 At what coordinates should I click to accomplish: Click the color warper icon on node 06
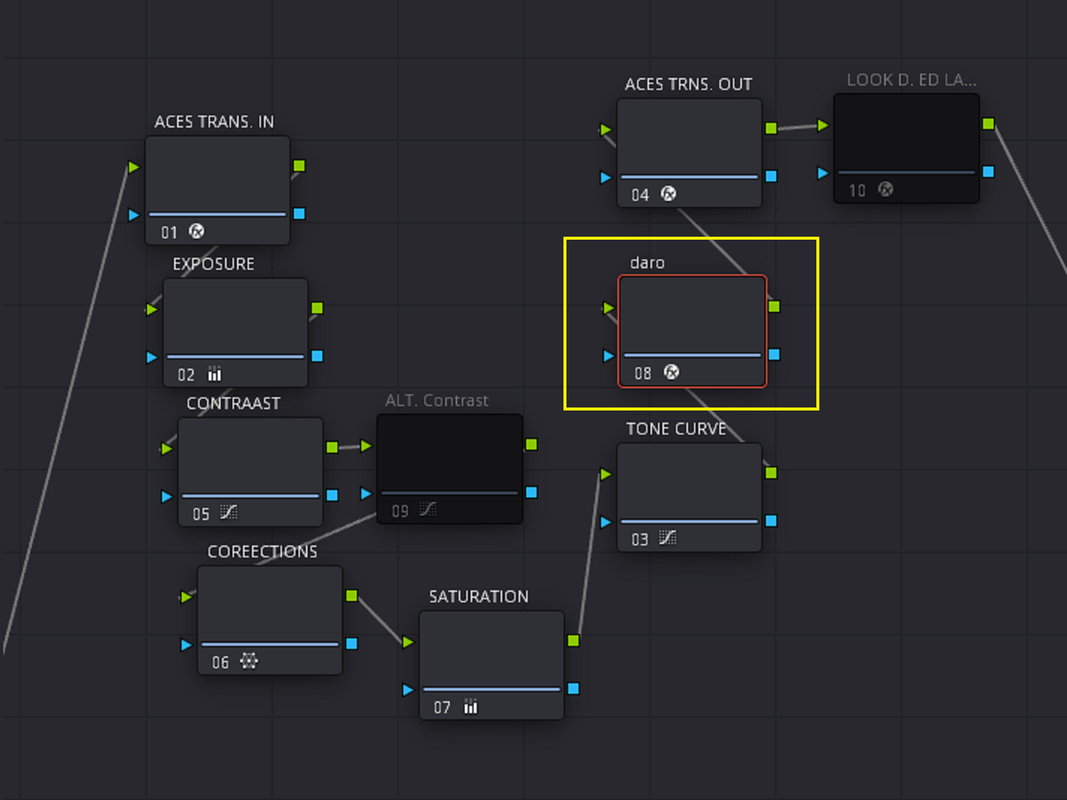coord(249,661)
